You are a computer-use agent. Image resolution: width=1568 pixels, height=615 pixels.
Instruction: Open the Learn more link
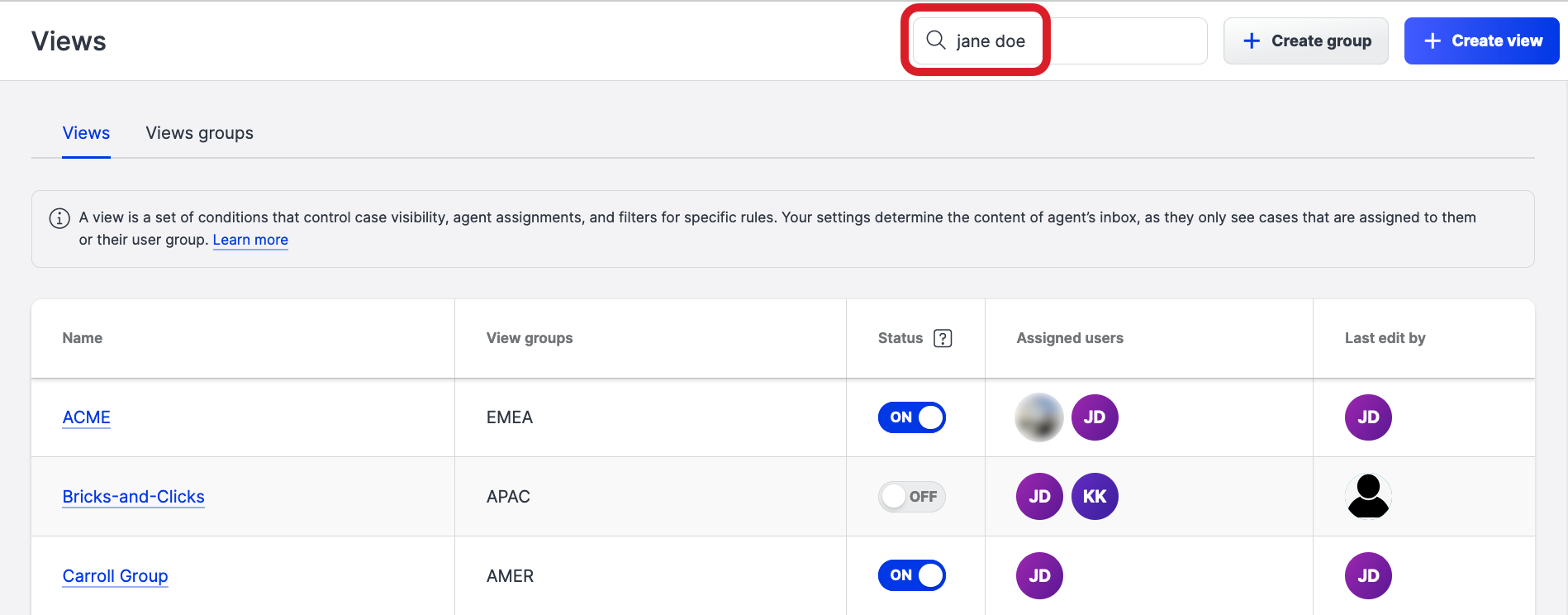coord(250,240)
